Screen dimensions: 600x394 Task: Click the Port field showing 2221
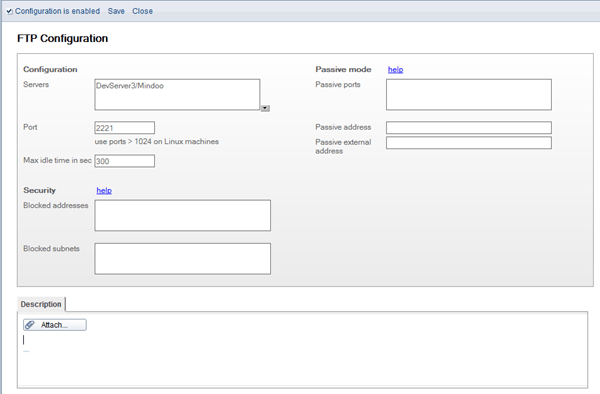pos(125,128)
